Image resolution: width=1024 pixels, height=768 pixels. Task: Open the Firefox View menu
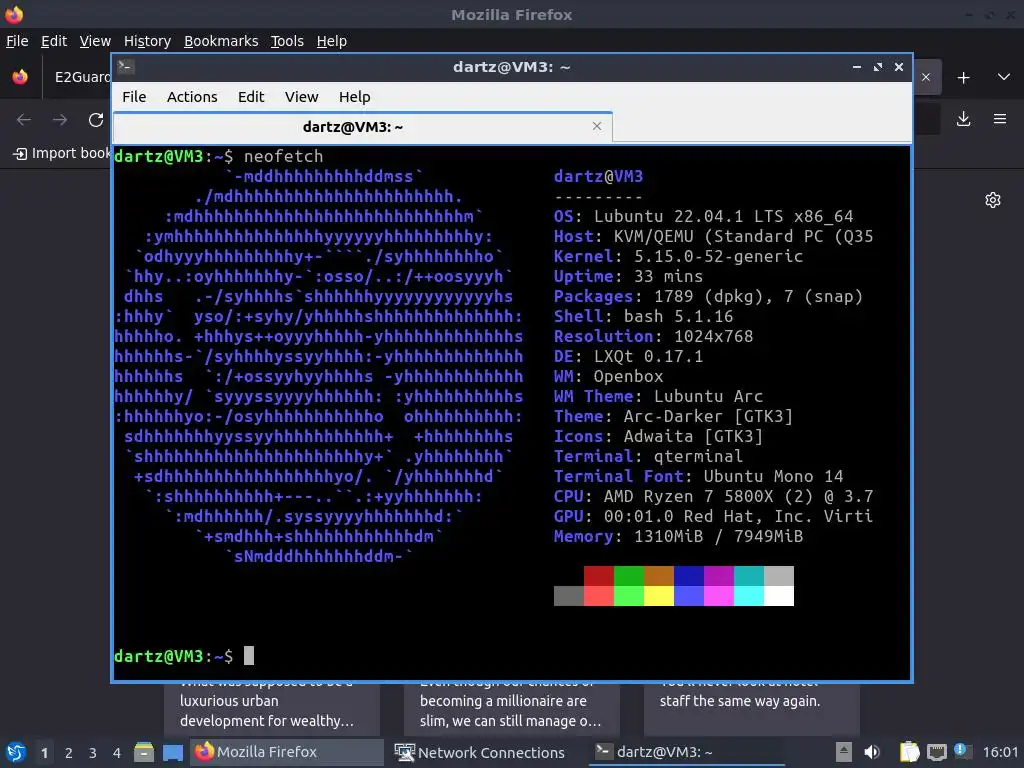click(x=95, y=41)
